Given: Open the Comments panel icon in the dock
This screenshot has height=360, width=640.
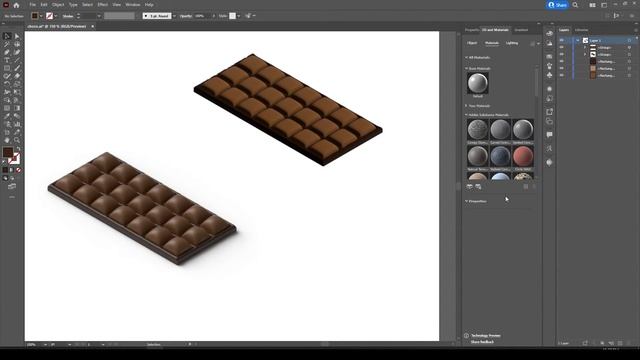Looking at the screenshot, I should [549, 135].
